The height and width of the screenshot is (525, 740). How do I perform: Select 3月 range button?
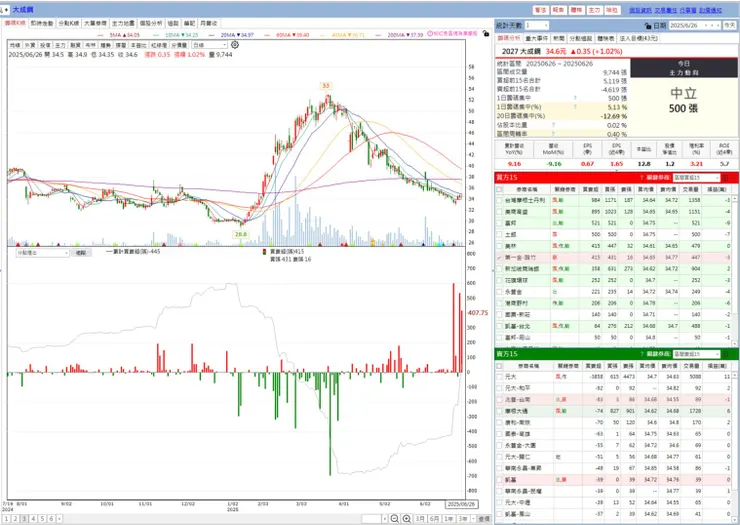tap(420, 518)
